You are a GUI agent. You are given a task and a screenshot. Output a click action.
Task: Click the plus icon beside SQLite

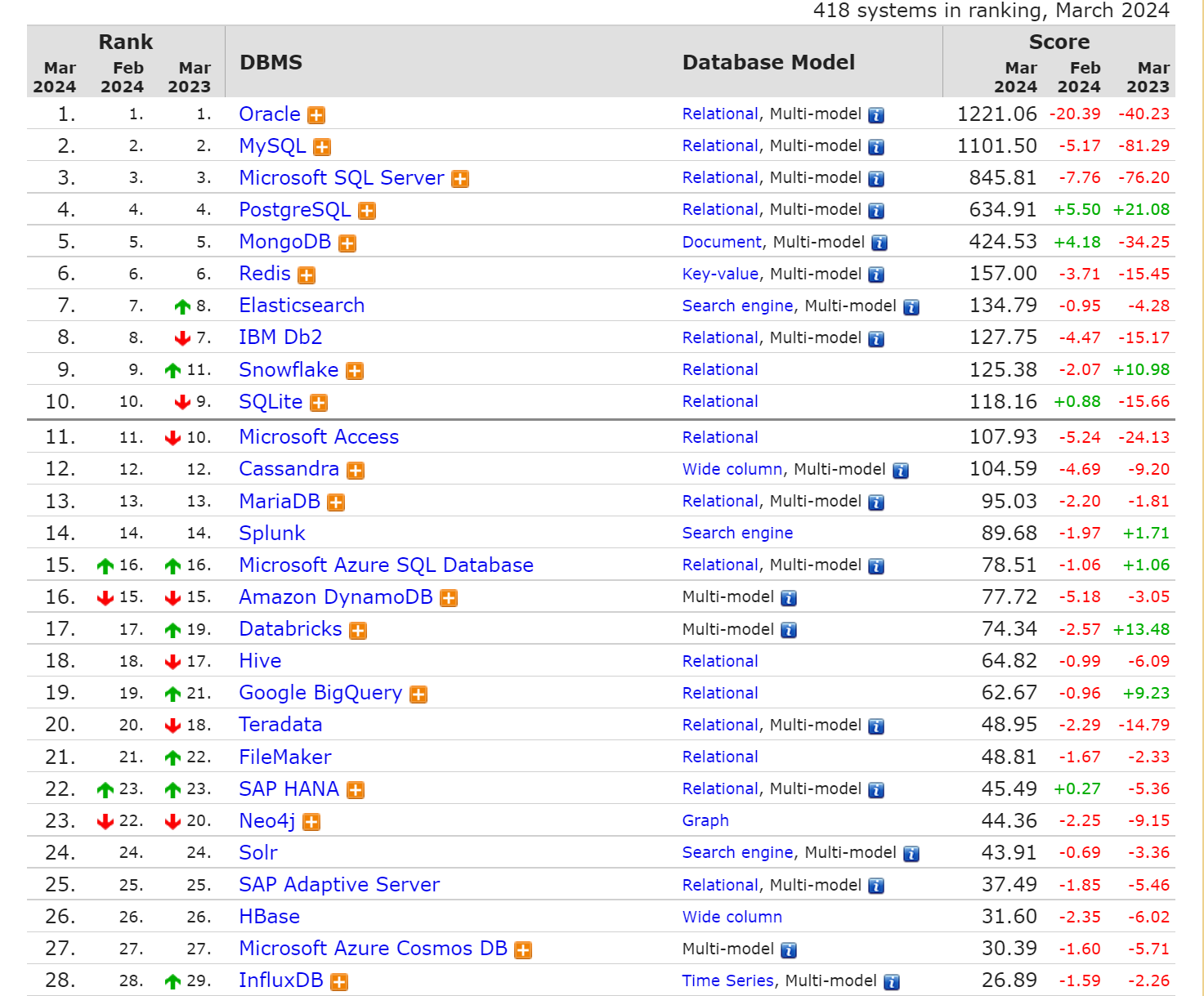pyautogui.click(x=319, y=403)
